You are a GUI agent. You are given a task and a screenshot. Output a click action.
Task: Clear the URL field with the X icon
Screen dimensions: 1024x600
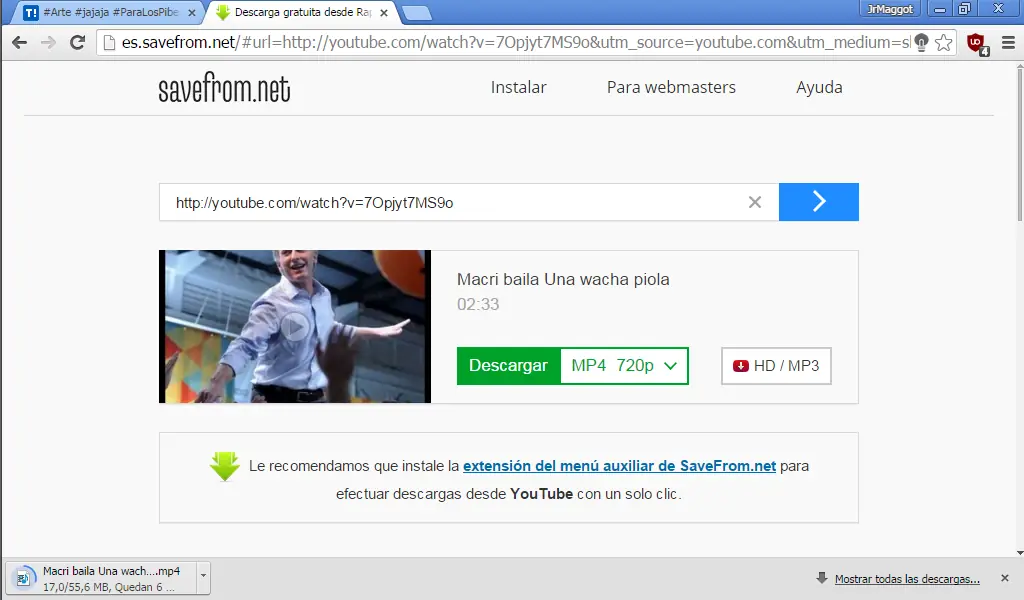tap(754, 202)
